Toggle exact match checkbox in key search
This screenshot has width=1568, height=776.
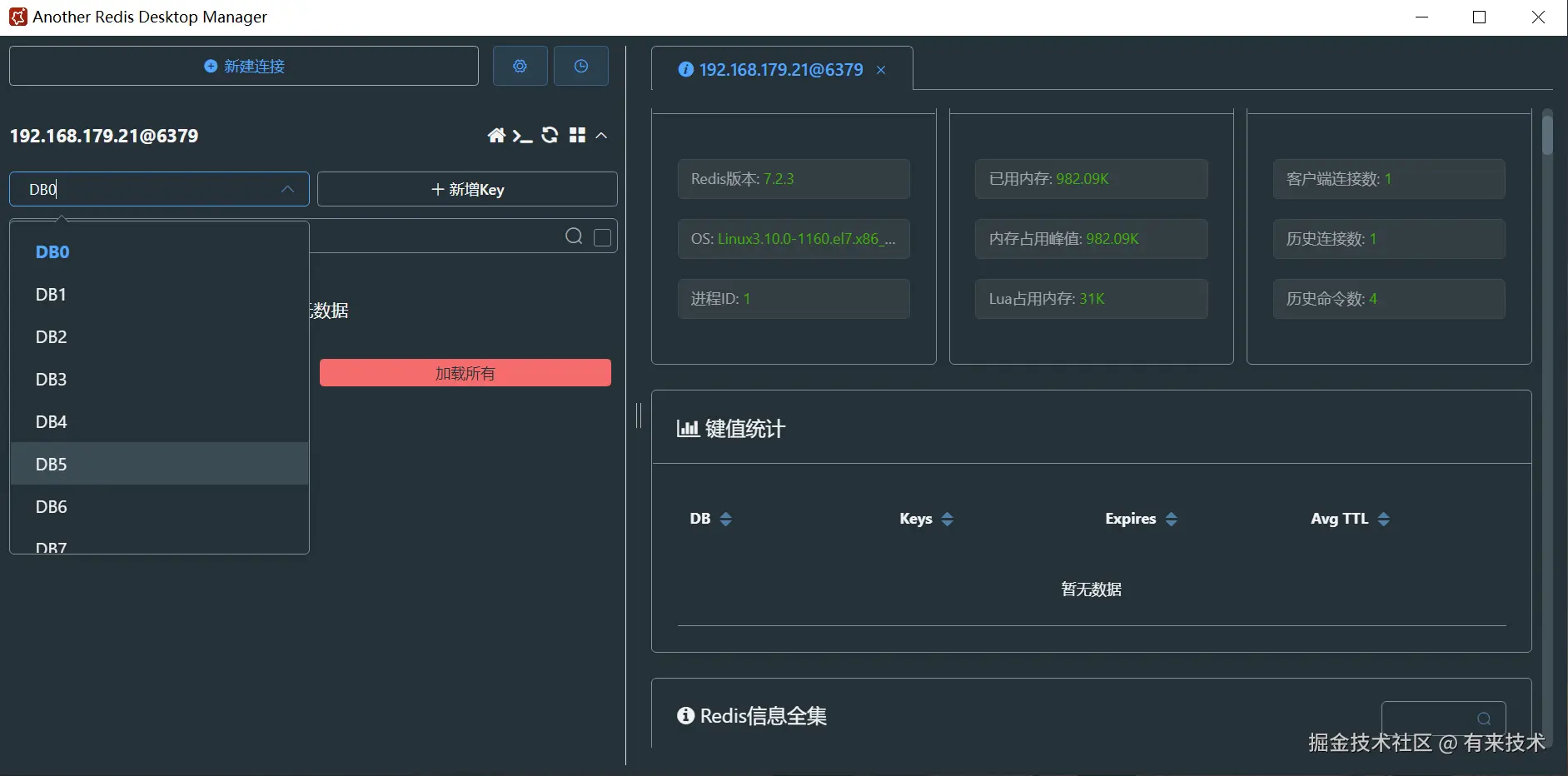pyautogui.click(x=603, y=237)
